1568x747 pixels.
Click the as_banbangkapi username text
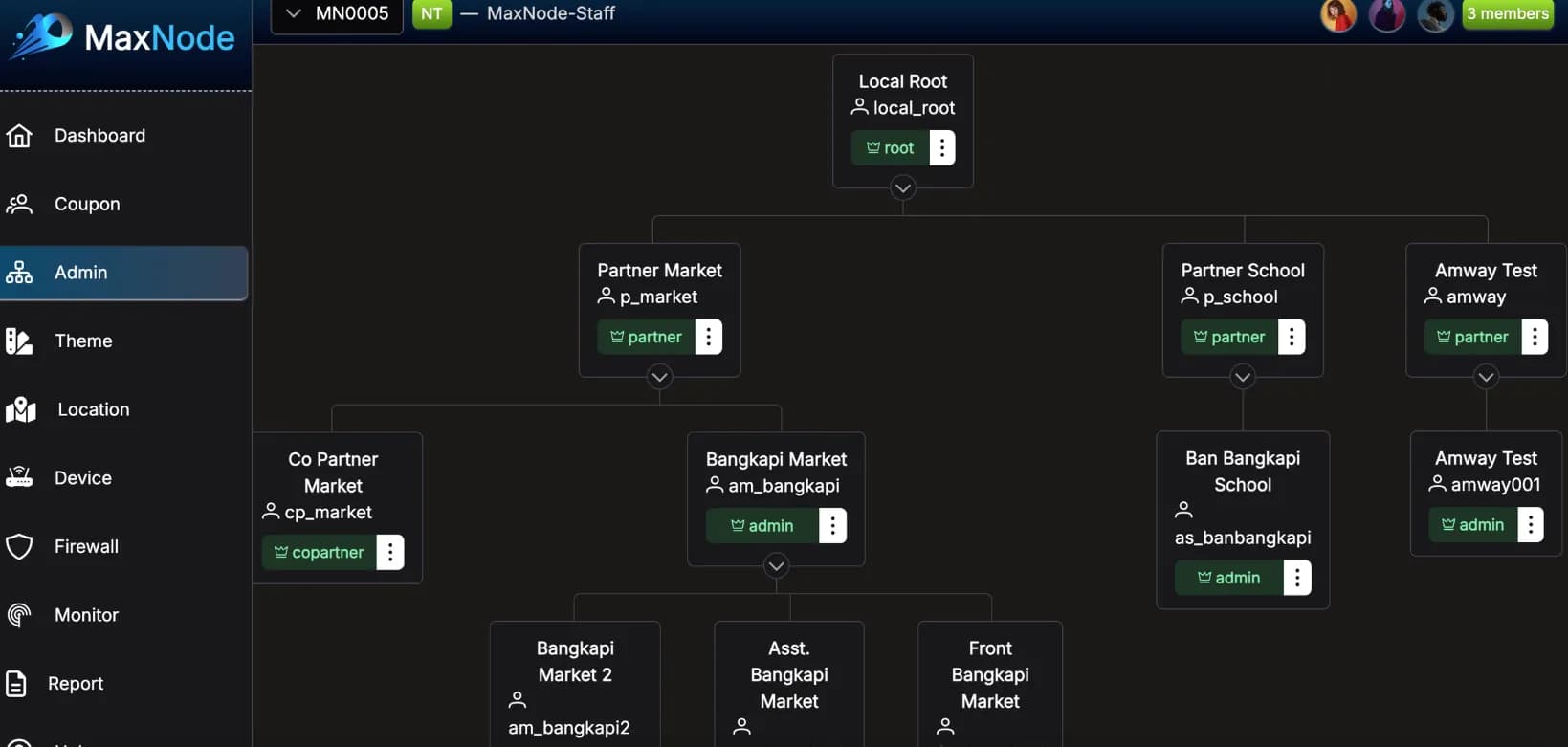click(x=1243, y=538)
